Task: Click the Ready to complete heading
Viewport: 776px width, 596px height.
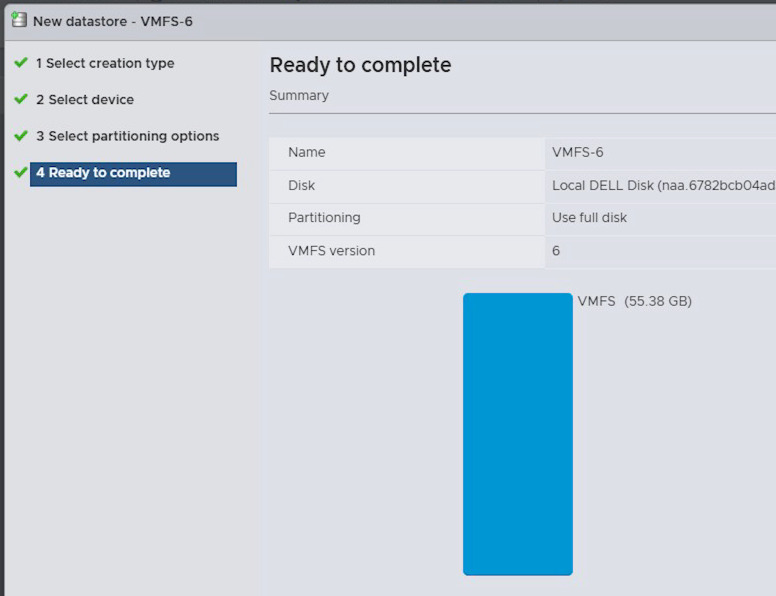Action: (360, 65)
